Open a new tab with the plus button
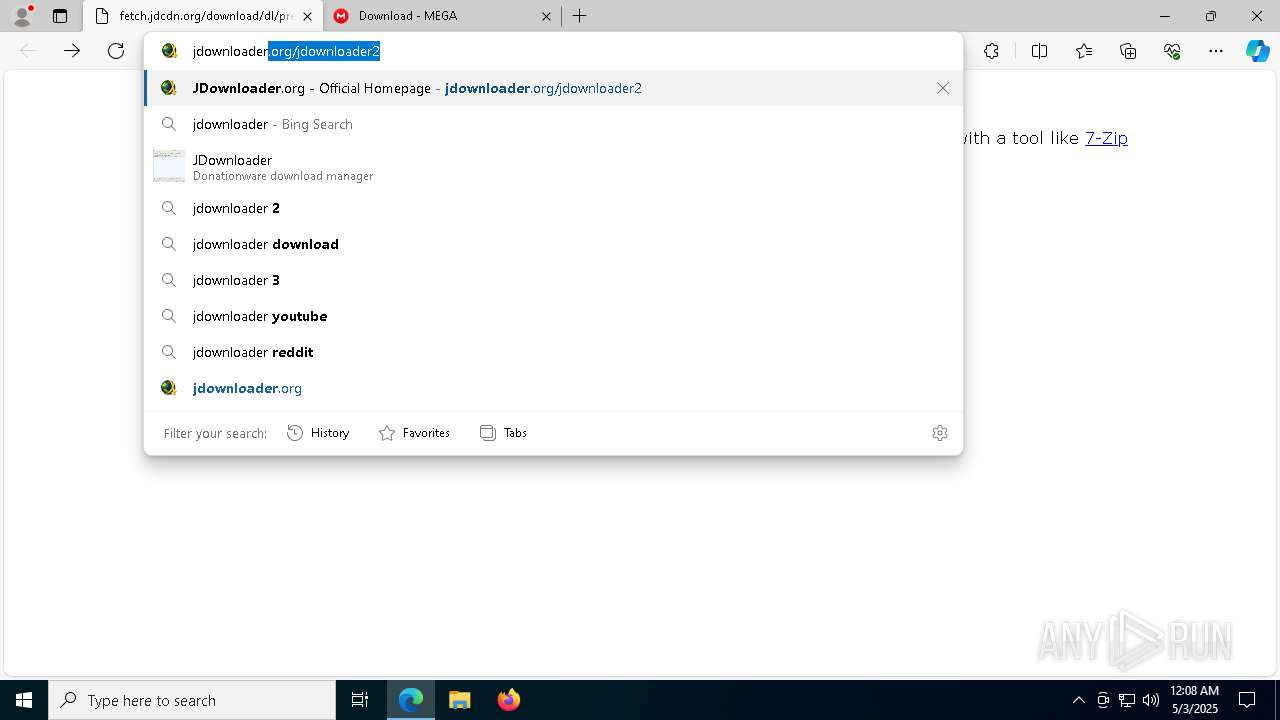This screenshot has height=720, width=1280. point(579,16)
